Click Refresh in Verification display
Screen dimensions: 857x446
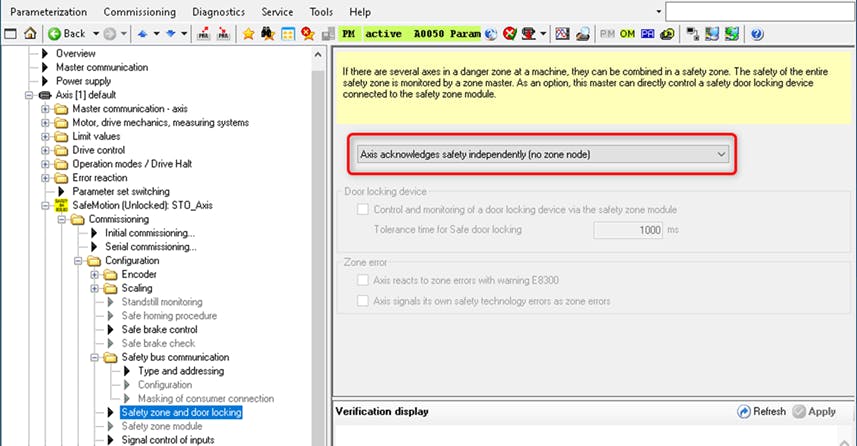761,412
